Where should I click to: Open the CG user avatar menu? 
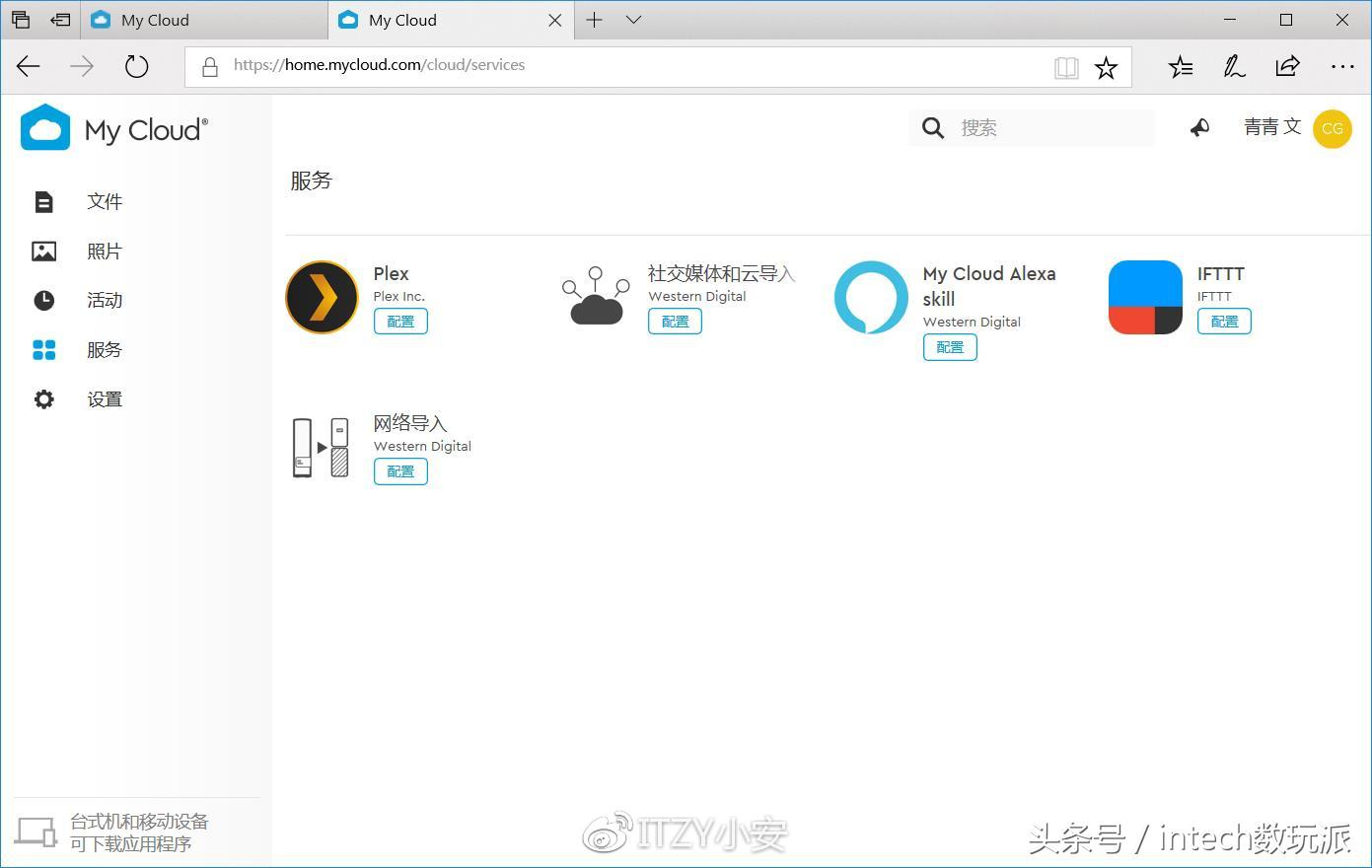pyautogui.click(x=1333, y=128)
